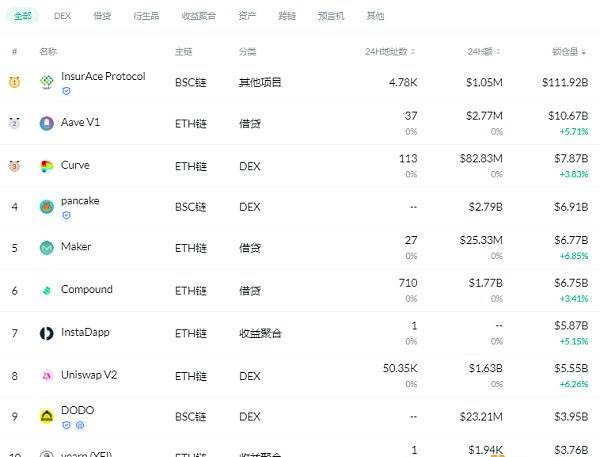Viewport: 600px width, 457px height.
Task: Click the InsurAce Protocol logo icon
Action: tap(47, 81)
